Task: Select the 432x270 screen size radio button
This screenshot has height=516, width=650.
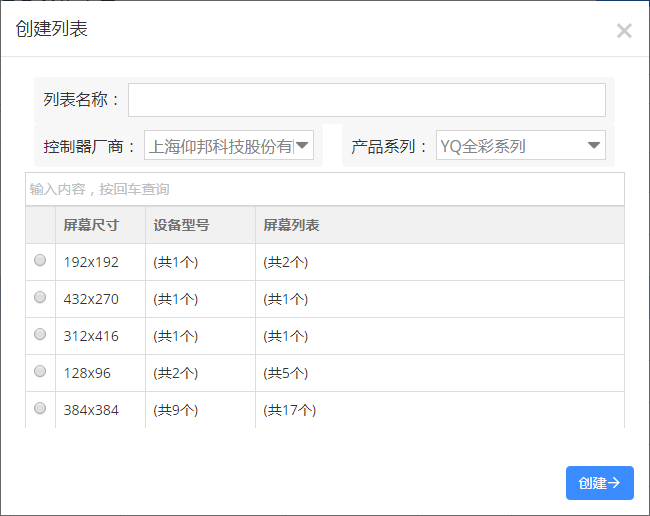Action: click(40, 297)
